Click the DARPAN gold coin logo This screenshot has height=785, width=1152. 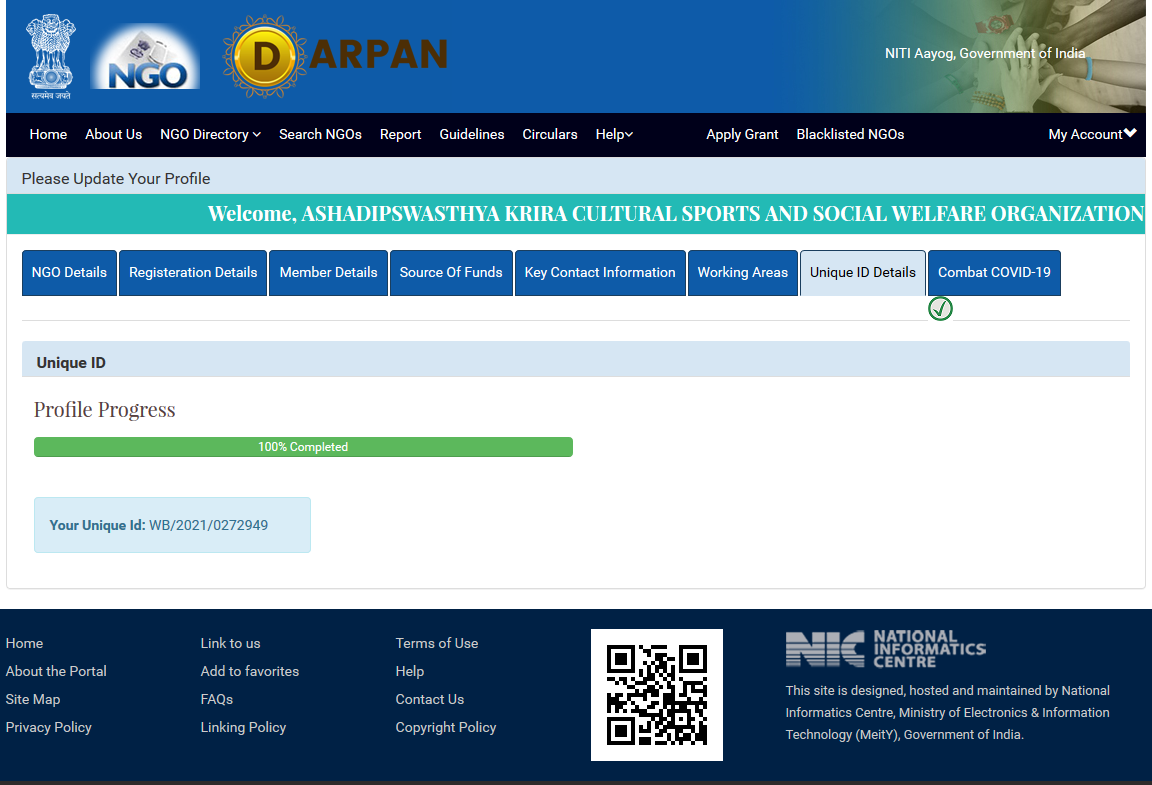(265, 56)
